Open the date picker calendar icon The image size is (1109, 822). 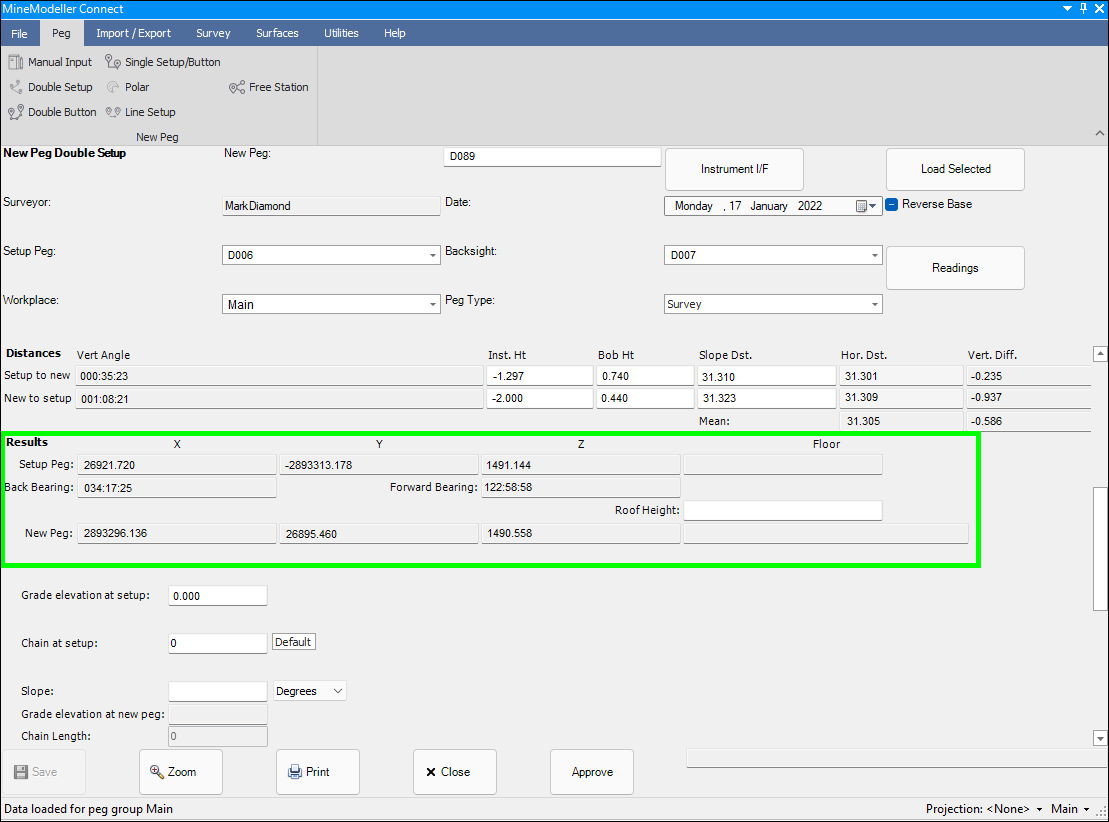click(860, 206)
